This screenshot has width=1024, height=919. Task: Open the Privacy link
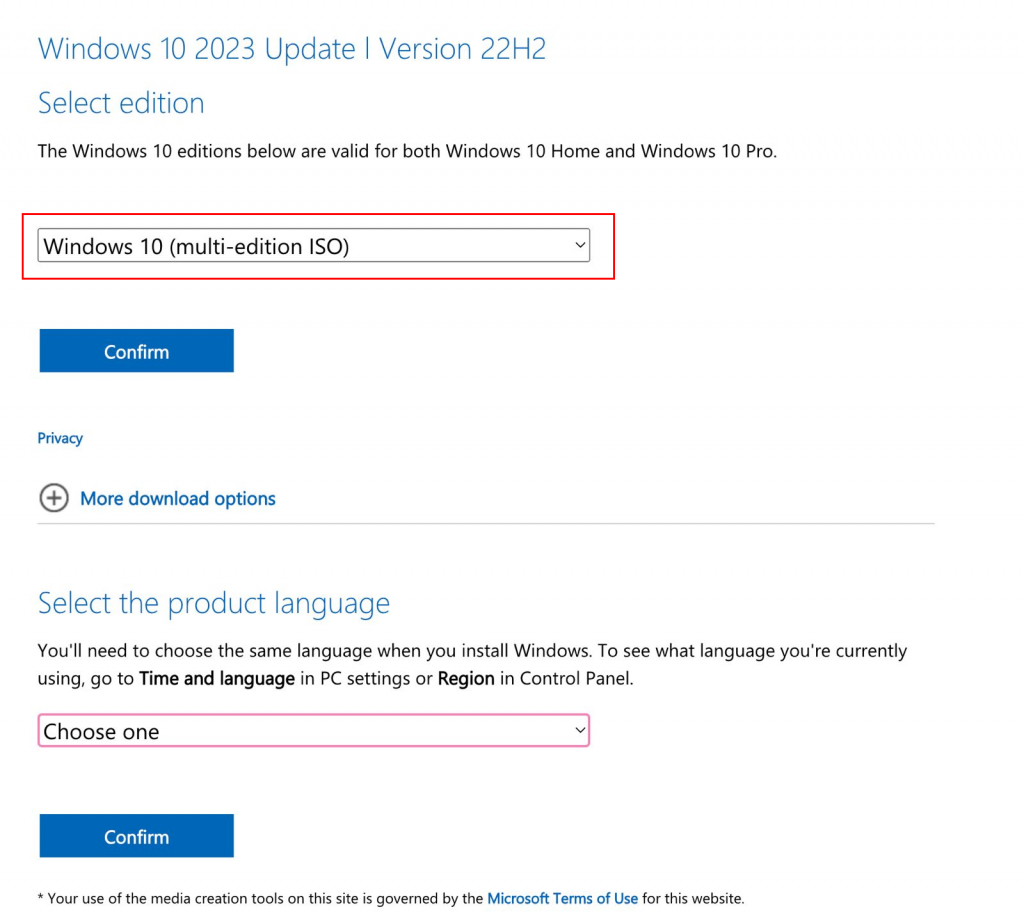pyautogui.click(x=60, y=438)
